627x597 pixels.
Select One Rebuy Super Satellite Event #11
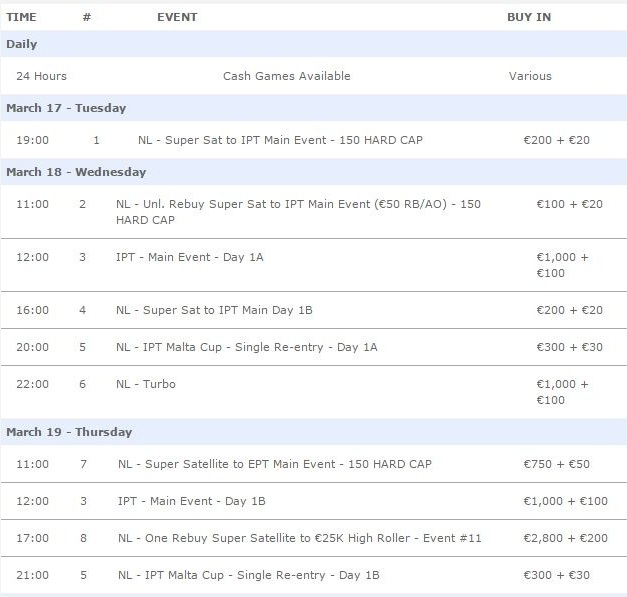click(x=314, y=538)
